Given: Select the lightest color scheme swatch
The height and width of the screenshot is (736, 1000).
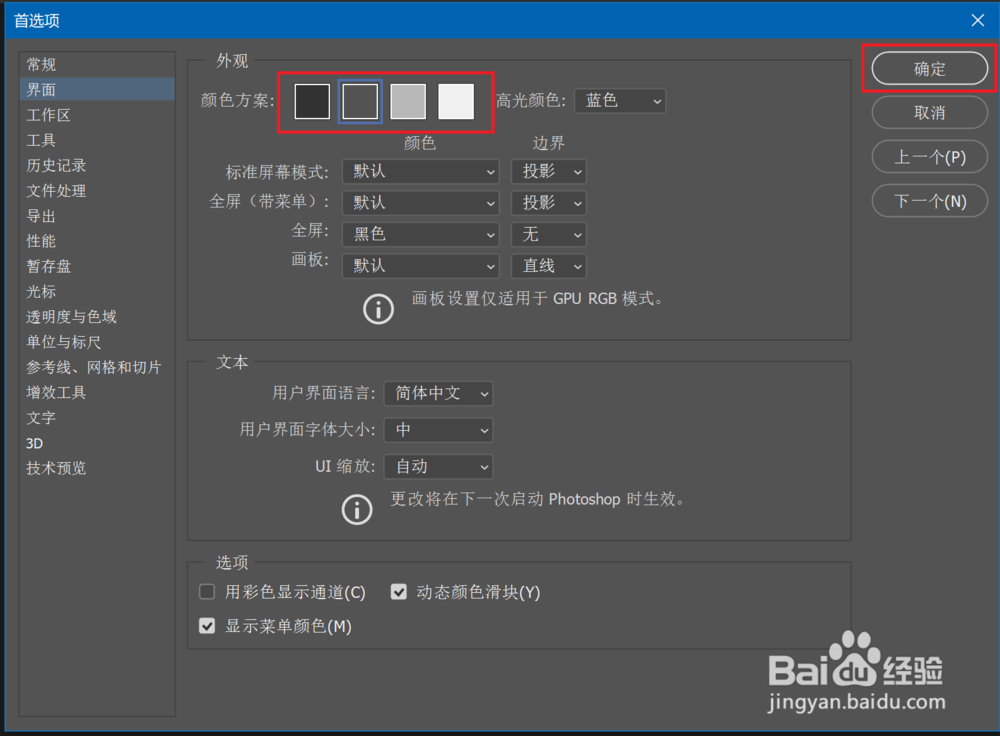Looking at the screenshot, I should point(456,101).
